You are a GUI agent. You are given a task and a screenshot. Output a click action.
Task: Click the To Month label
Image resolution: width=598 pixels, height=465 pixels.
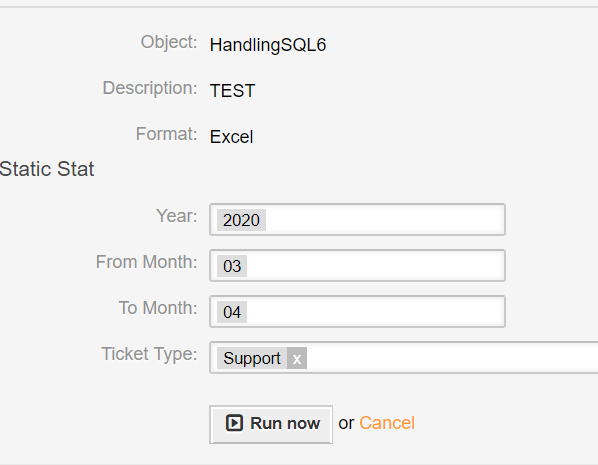point(158,308)
